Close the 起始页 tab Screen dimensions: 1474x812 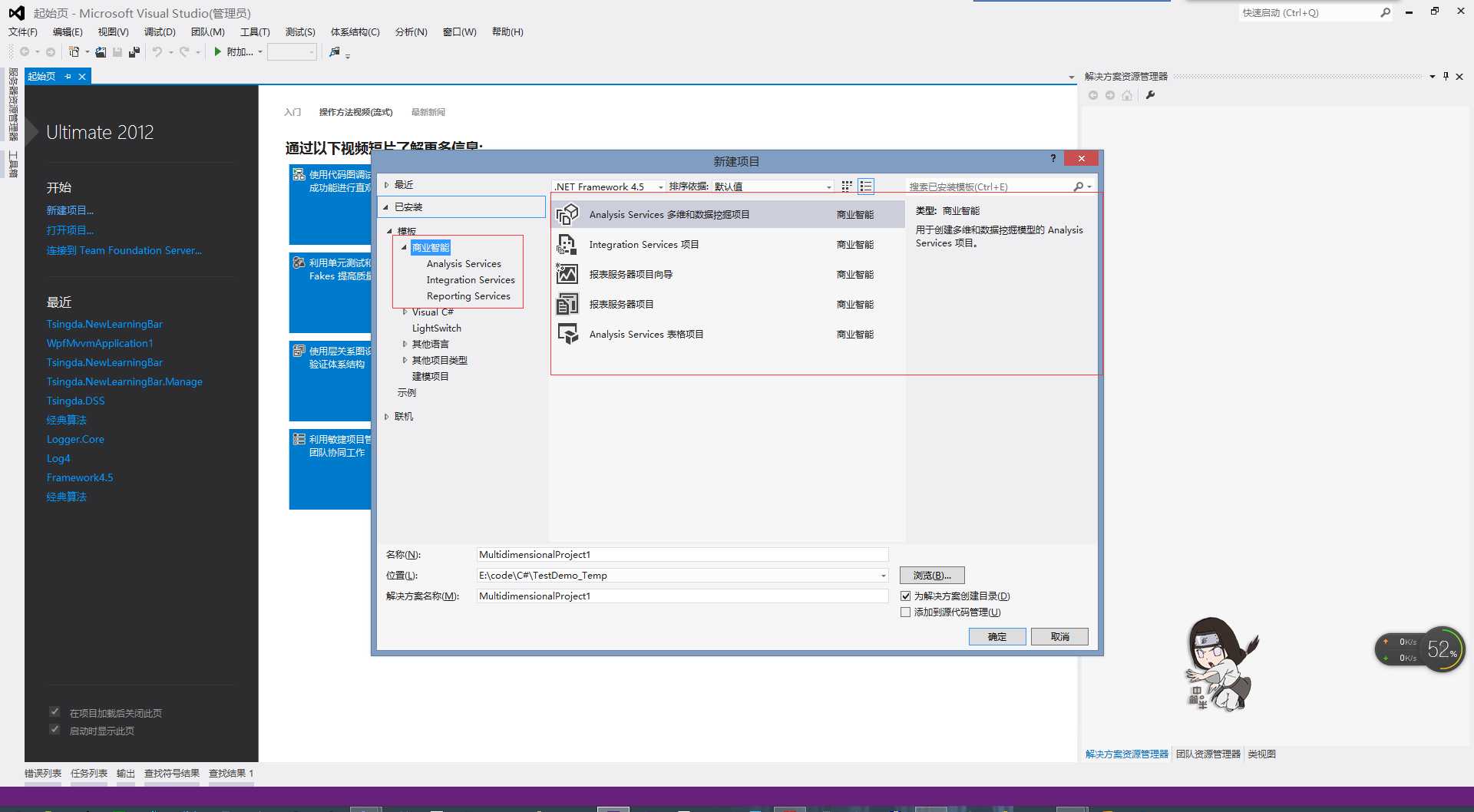click(82, 76)
